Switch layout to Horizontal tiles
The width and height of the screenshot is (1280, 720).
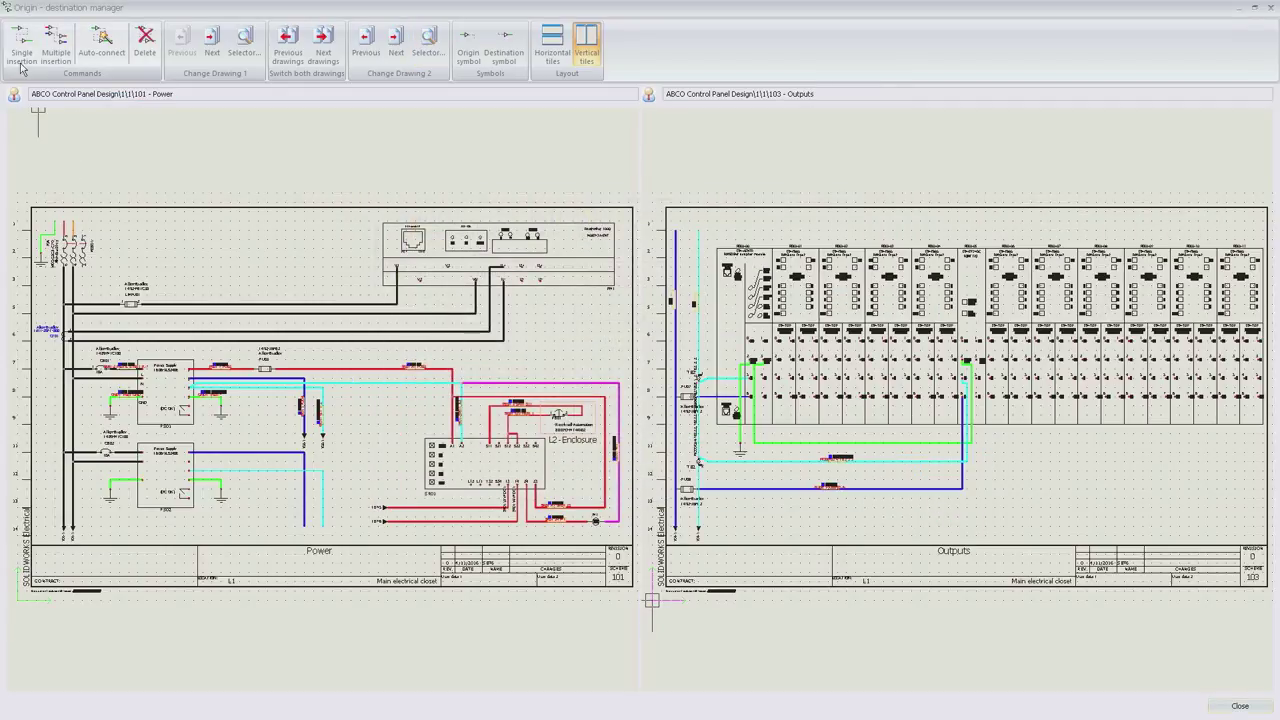(552, 45)
